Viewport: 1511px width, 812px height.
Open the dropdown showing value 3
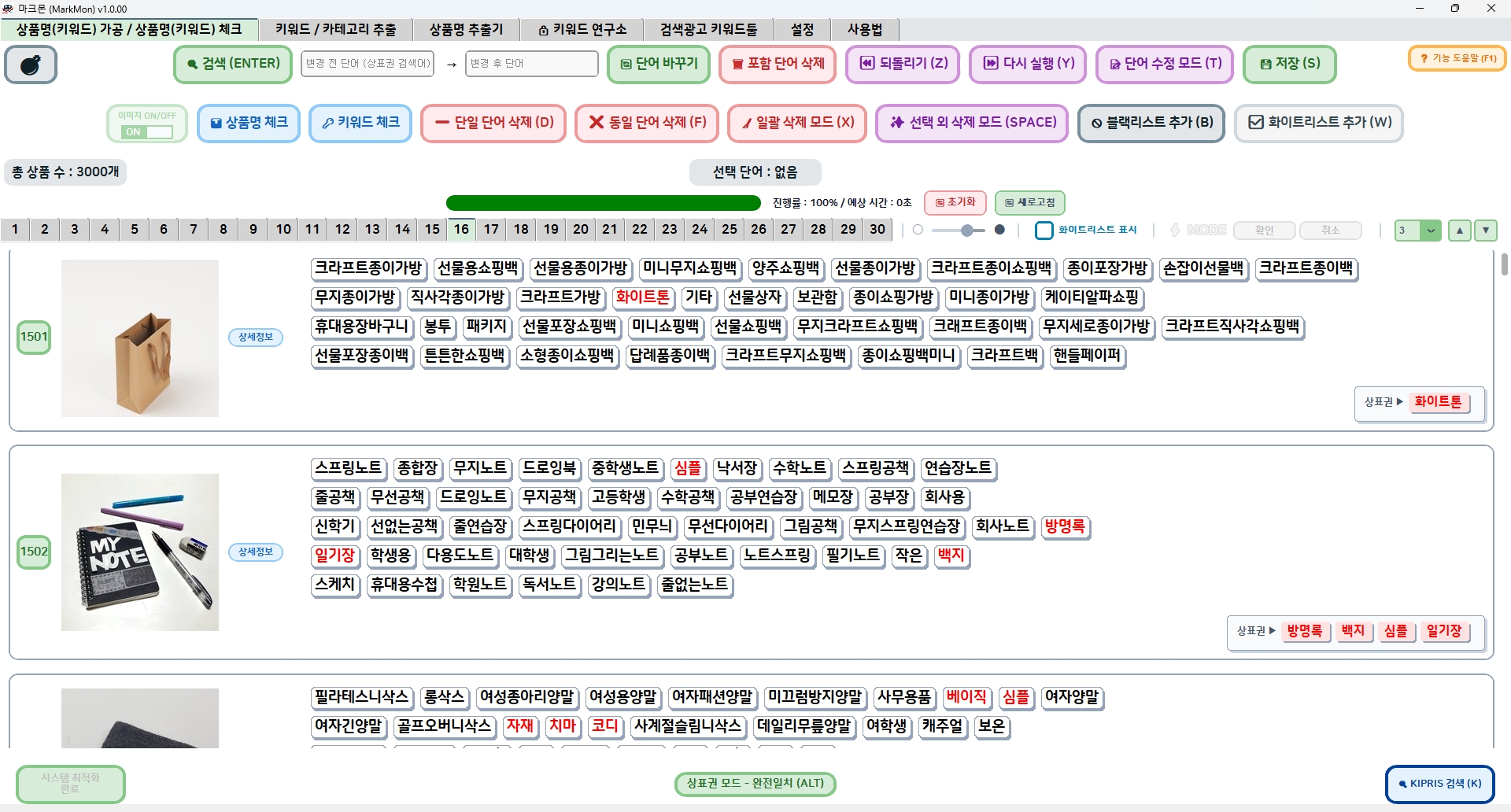[1430, 231]
